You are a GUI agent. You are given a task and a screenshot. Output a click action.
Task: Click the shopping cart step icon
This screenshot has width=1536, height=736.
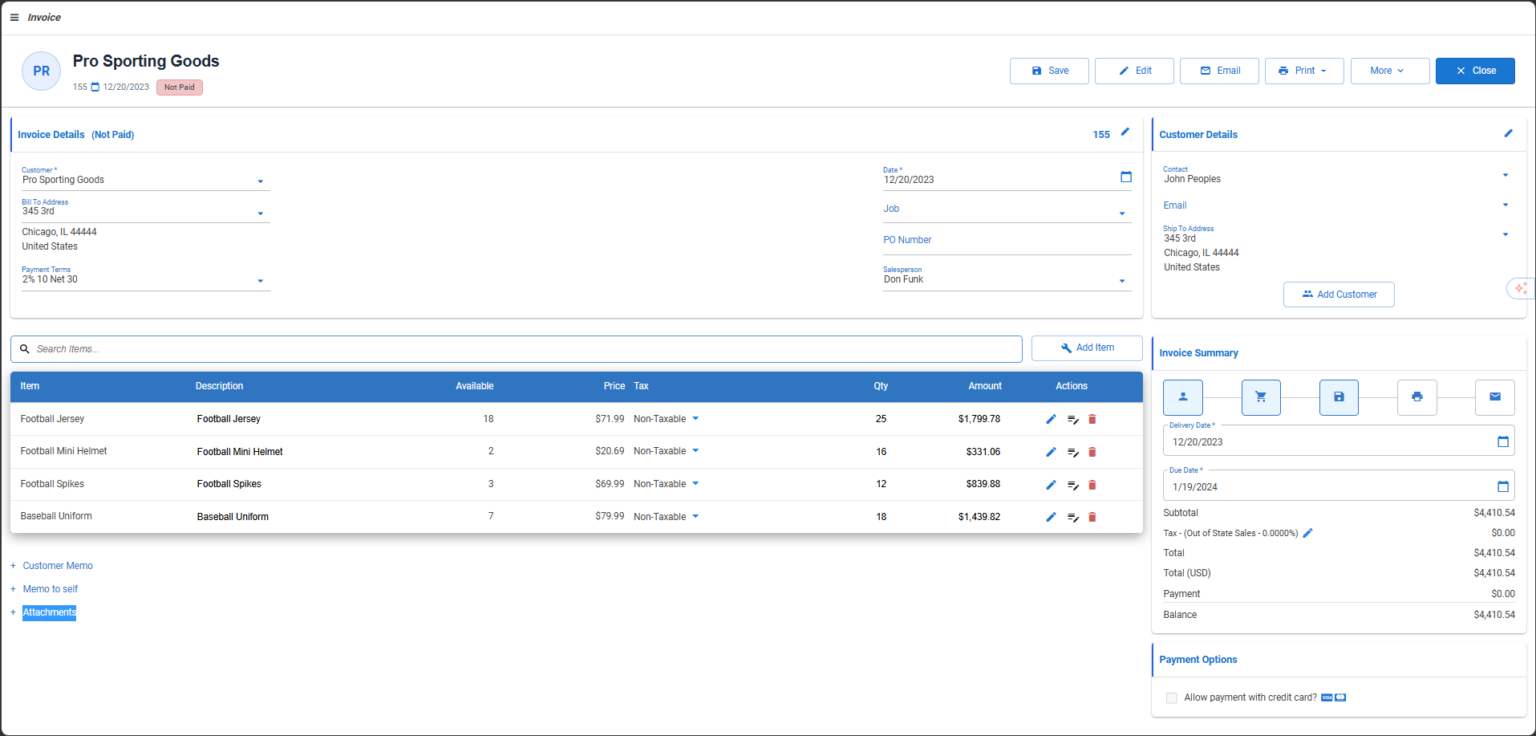pyautogui.click(x=1261, y=397)
